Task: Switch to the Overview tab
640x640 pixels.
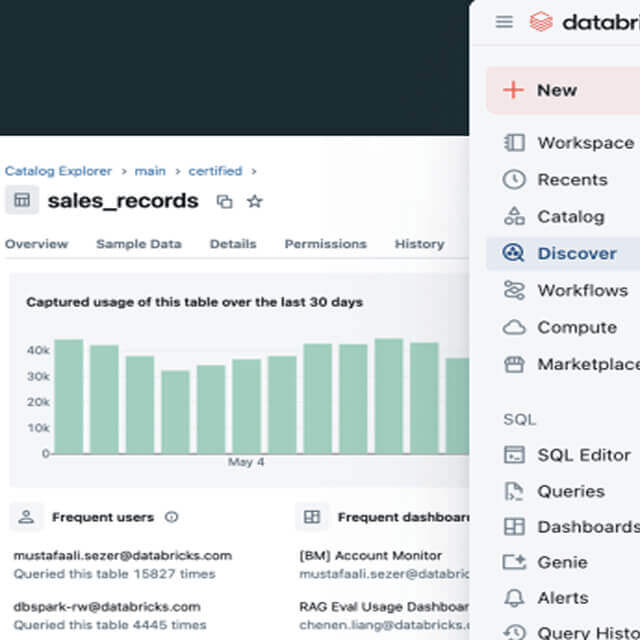Action: pos(36,244)
